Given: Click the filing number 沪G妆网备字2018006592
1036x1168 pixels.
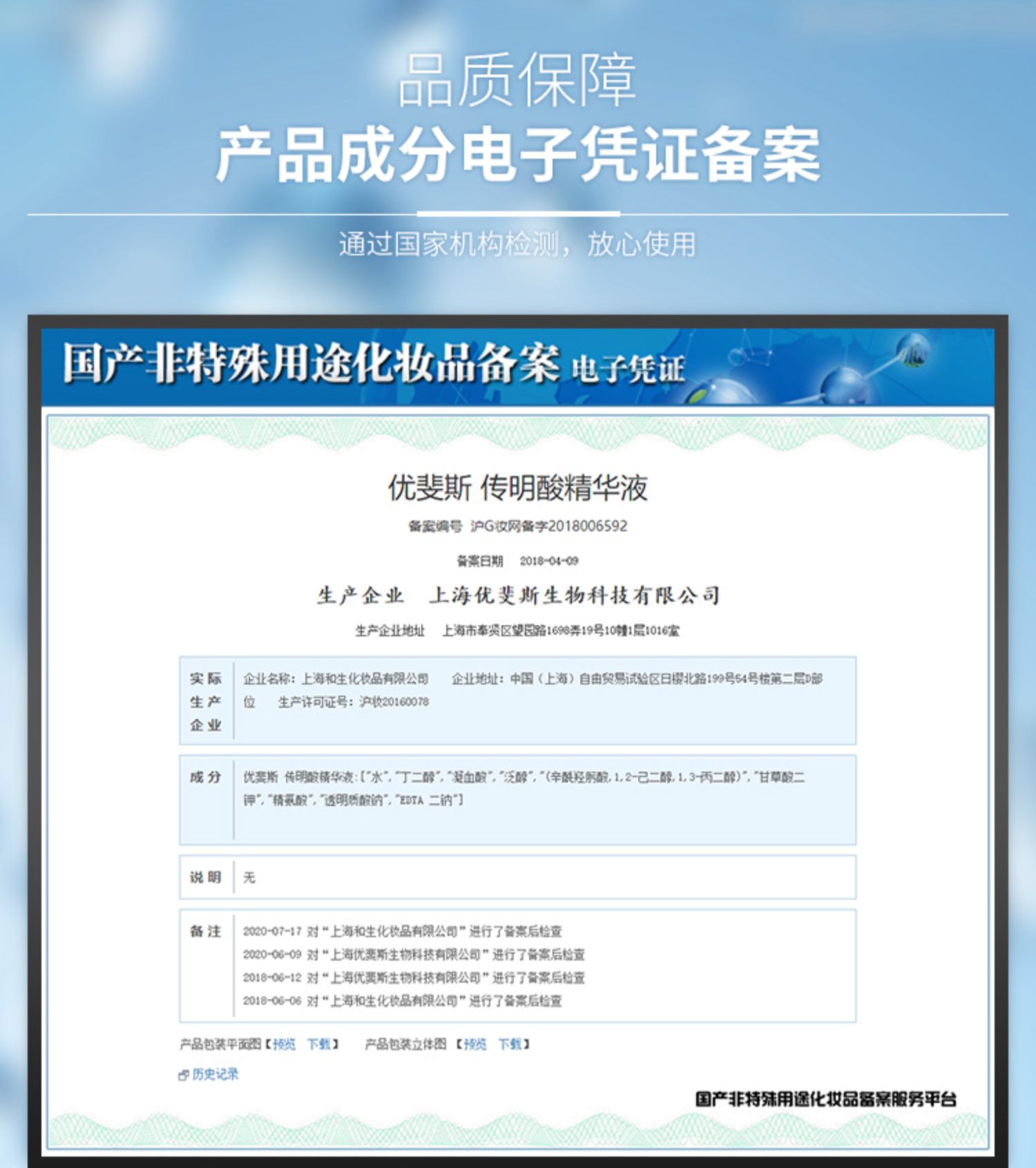Looking at the screenshot, I should pos(548,526).
